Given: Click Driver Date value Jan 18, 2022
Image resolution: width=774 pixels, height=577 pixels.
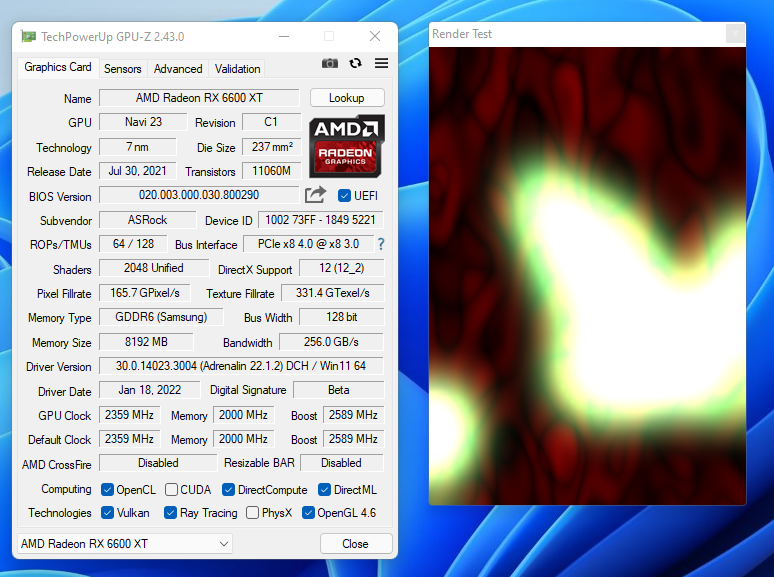Looking at the screenshot, I should coord(150,390).
